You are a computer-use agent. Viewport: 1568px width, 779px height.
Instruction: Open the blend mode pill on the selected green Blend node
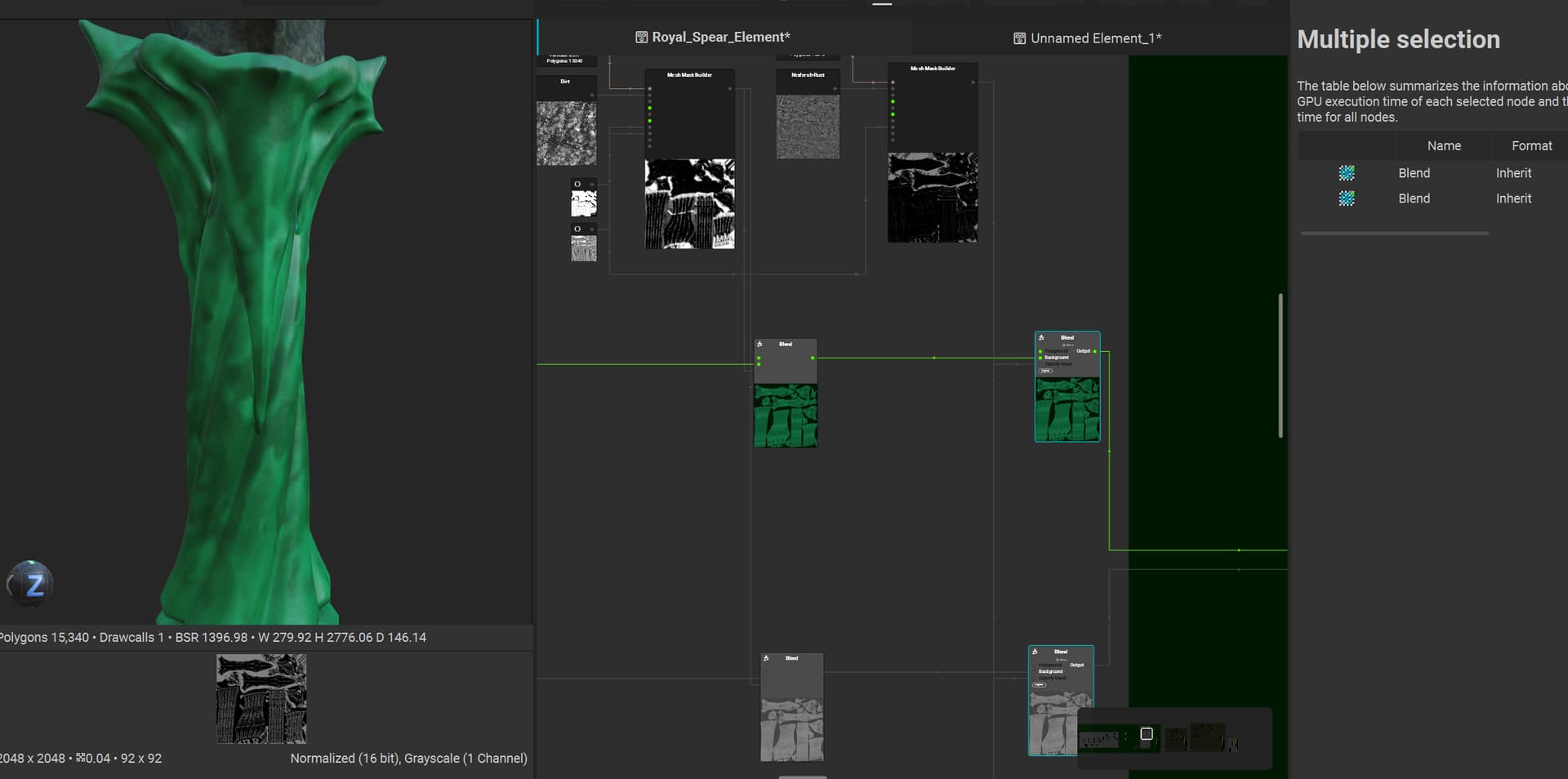[x=1045, y=371]
